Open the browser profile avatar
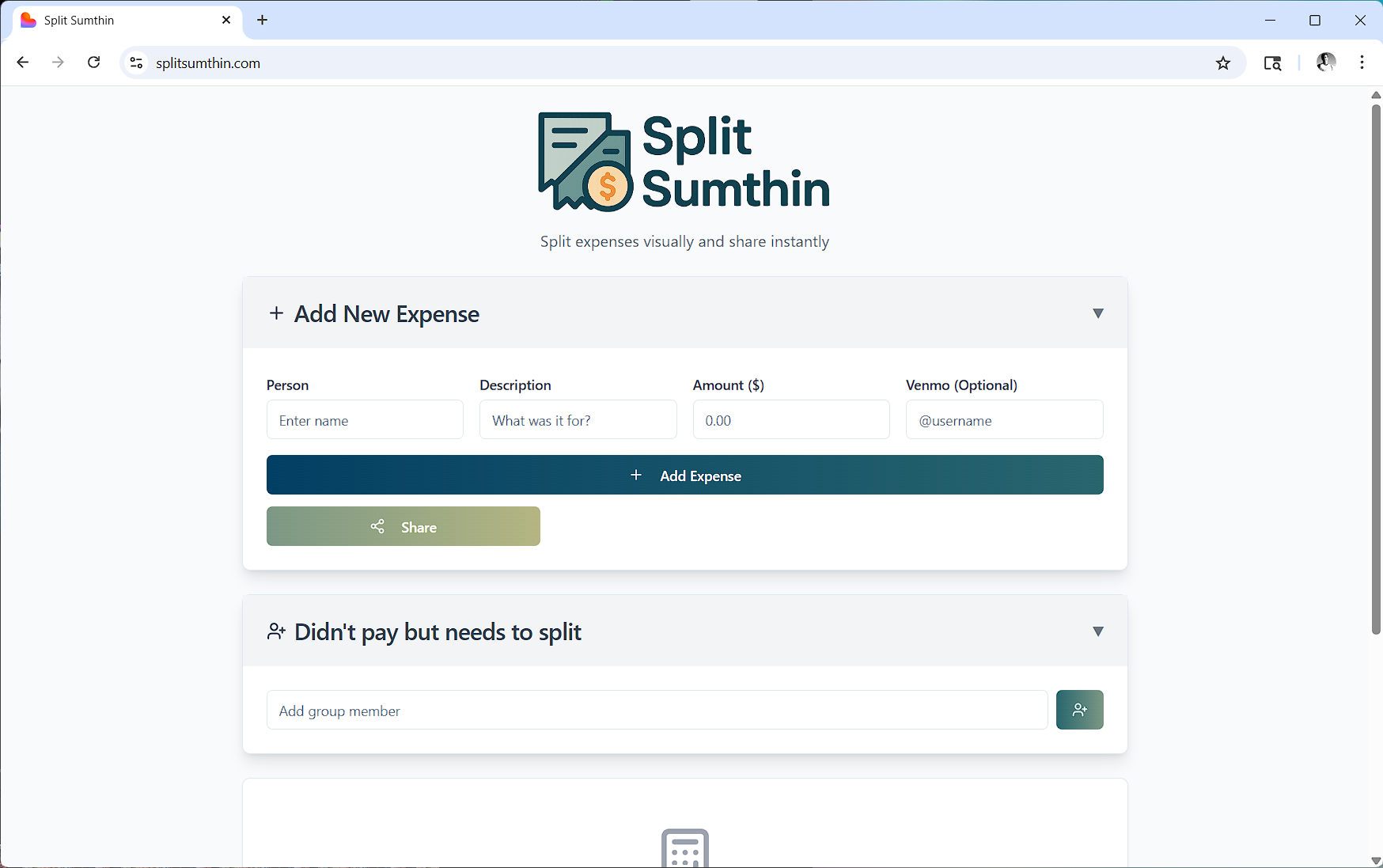Image resolution: width=1383 pixels, height=868 pixels. [1325, 63]
